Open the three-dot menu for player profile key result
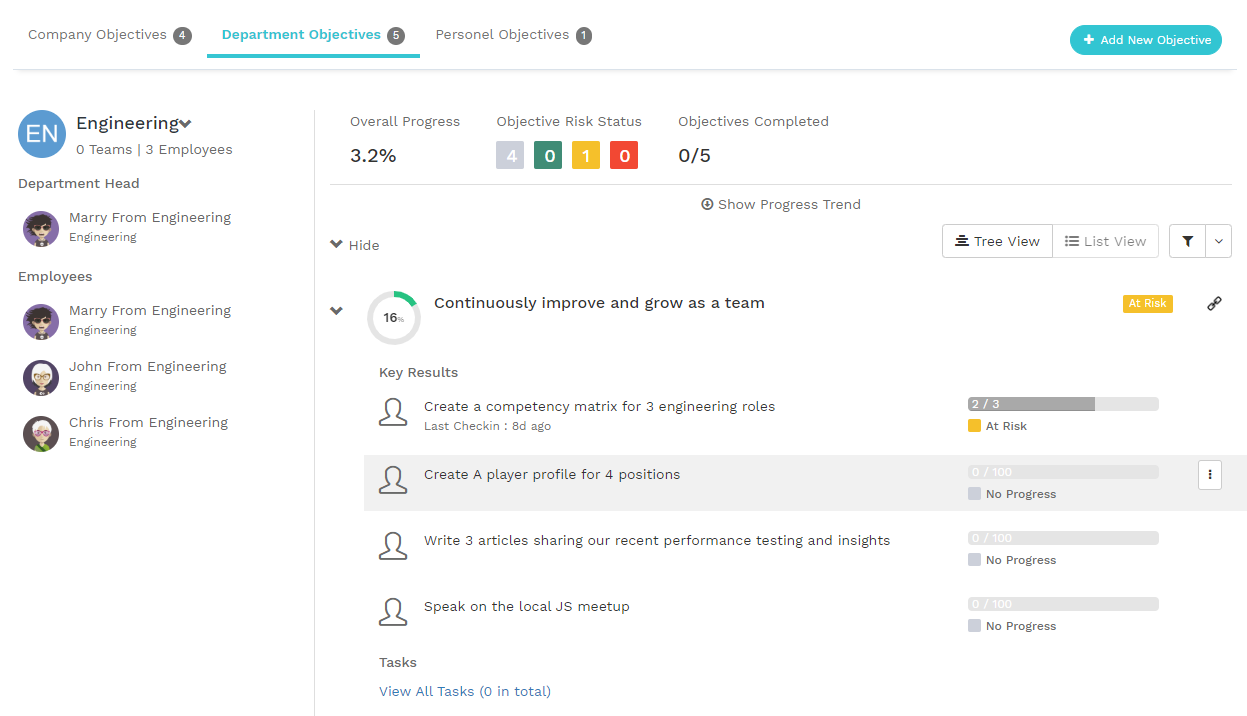Image resolution: width=1247 pixels, height=716 pixels. coord(1210,475)
